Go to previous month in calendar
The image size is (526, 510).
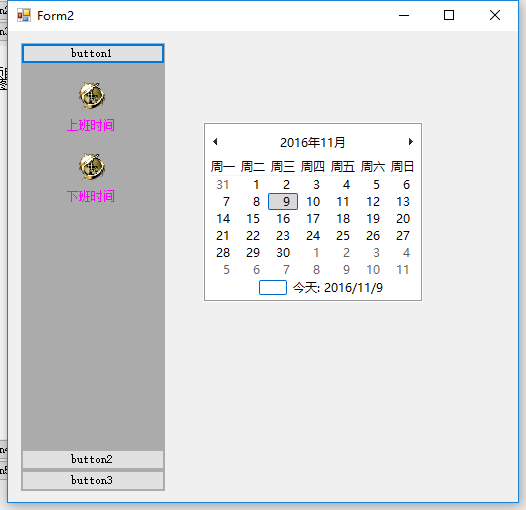(x=215, y=142)
